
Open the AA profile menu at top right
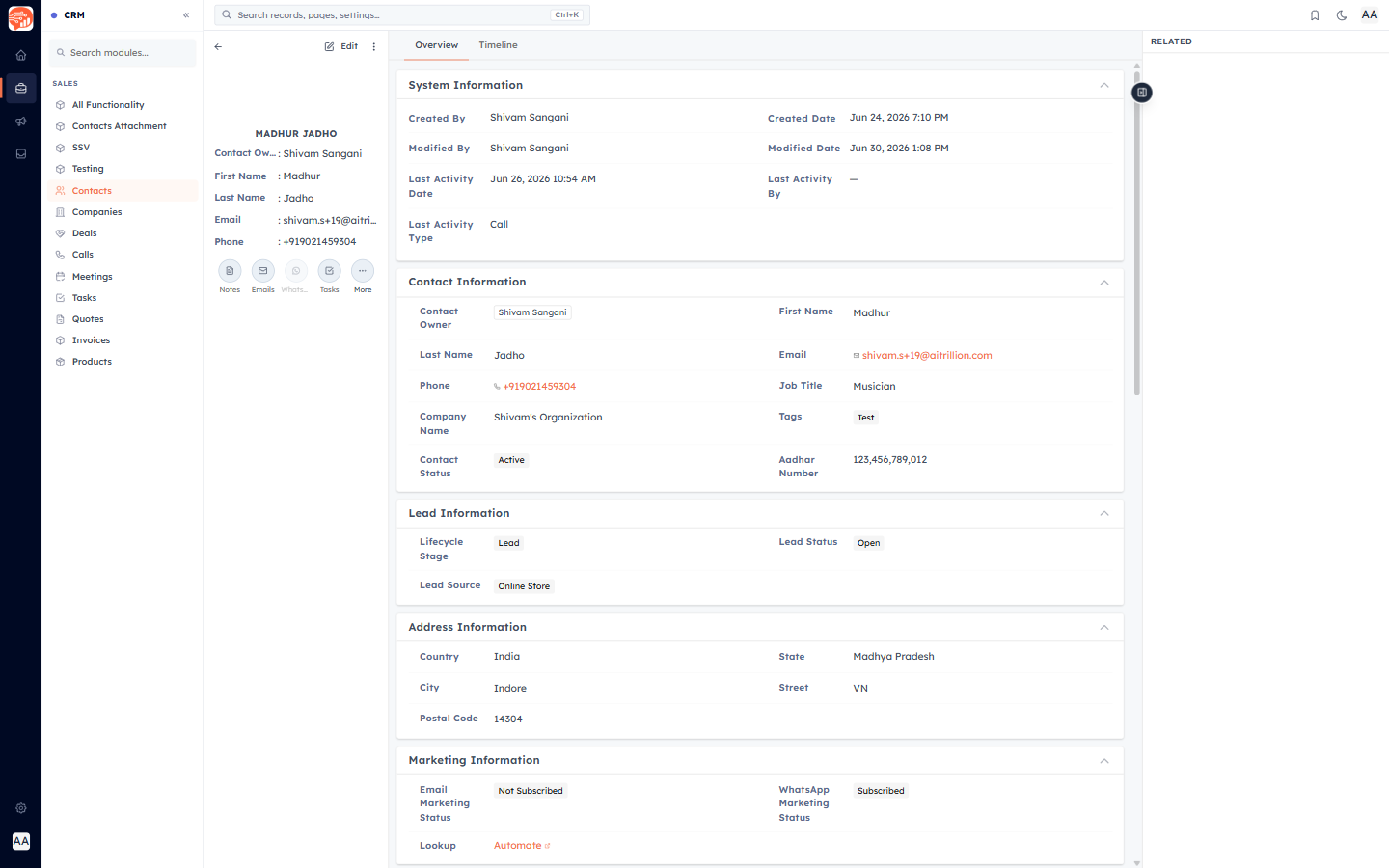pos(1370,14)
